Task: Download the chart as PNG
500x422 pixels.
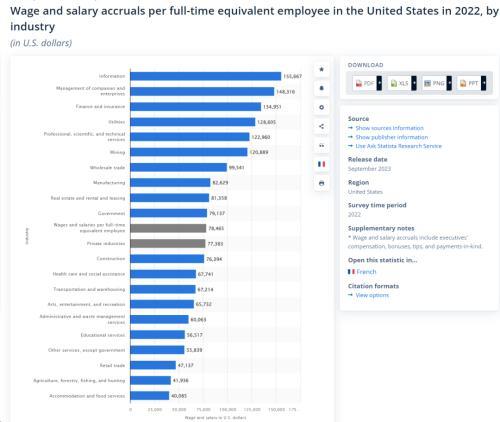Action: (434, 83)
